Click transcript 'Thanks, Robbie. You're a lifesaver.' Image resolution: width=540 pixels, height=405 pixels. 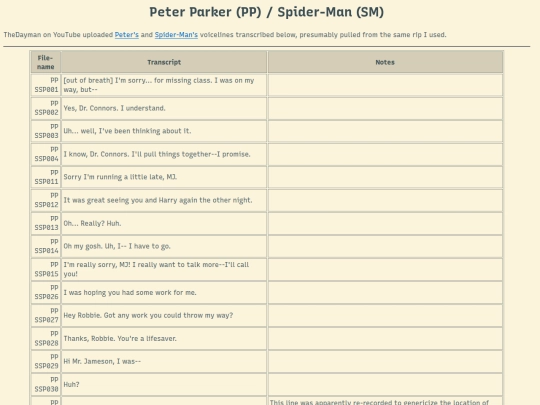point(120,339)
